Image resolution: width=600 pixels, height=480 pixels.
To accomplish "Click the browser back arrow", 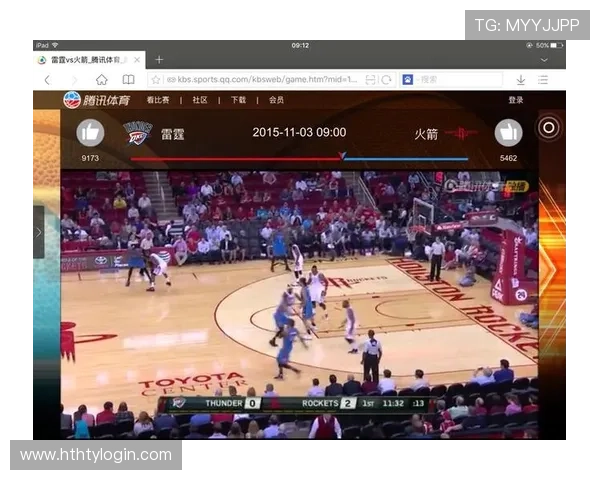I will (46, 79).
